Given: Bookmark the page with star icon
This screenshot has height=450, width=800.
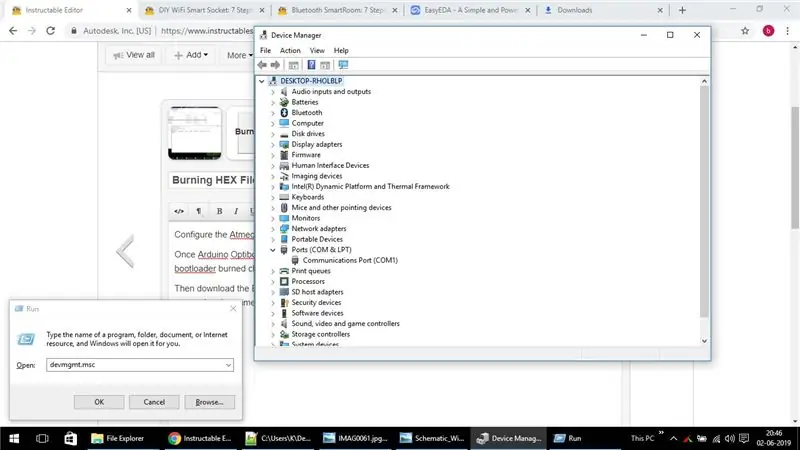Looking at the screenshot, I should (745, 31).
